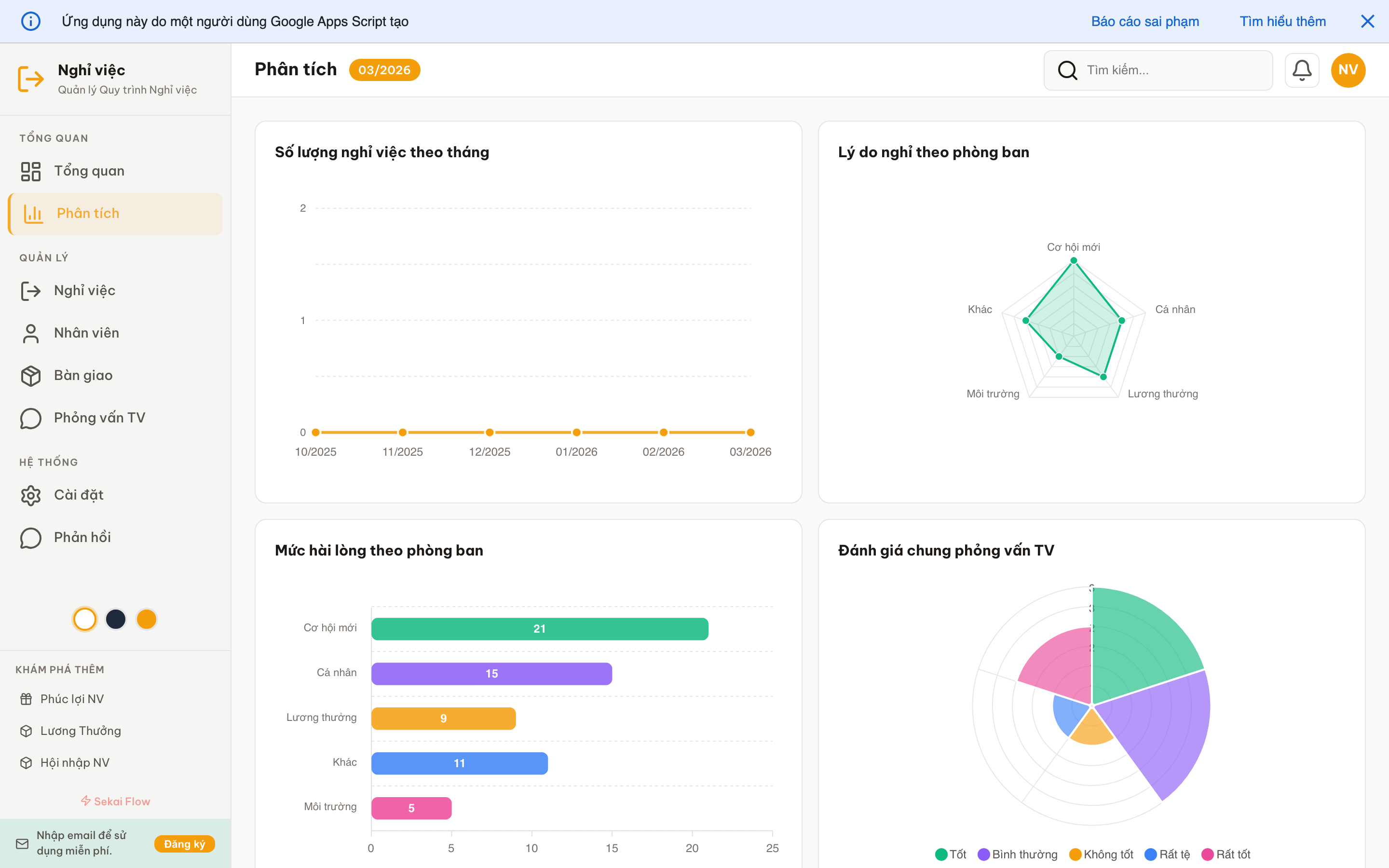This screenshot has width=1389, height=868.
Task: Open Tổng quan menu item
Action: 89,171
